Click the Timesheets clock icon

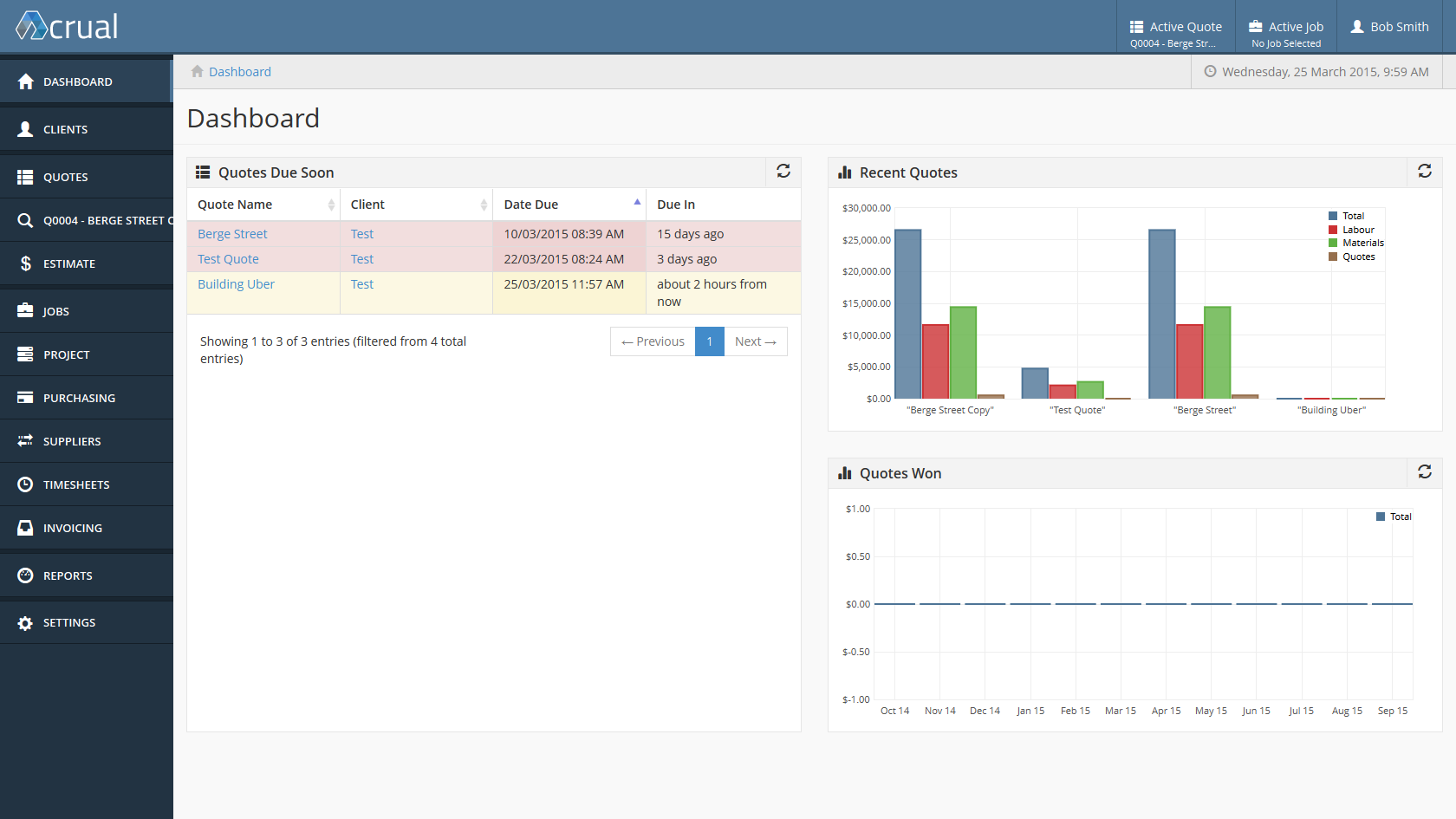(x=25, y=484)
